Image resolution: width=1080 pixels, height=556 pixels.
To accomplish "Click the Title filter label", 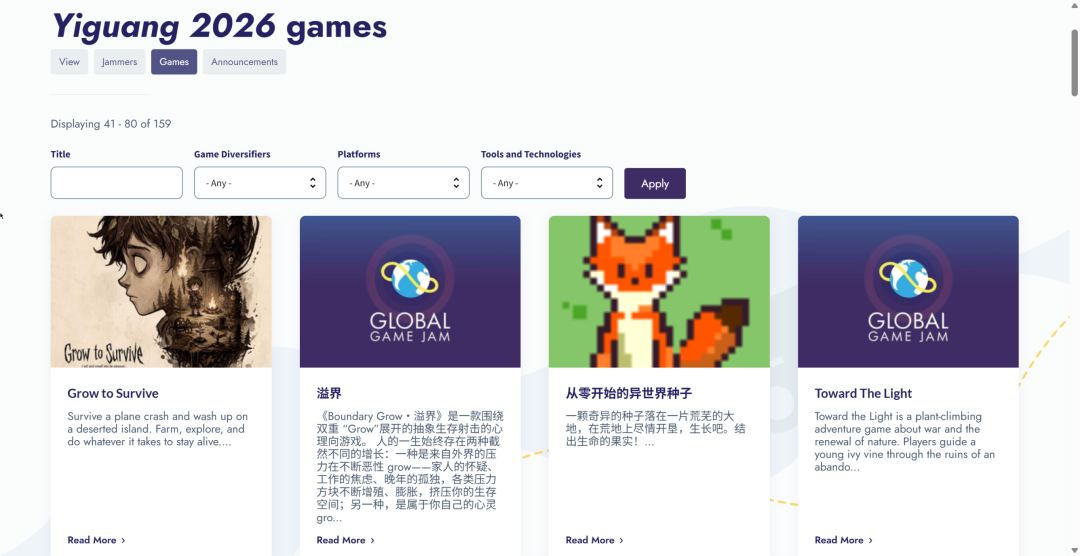I will [61, 154].
